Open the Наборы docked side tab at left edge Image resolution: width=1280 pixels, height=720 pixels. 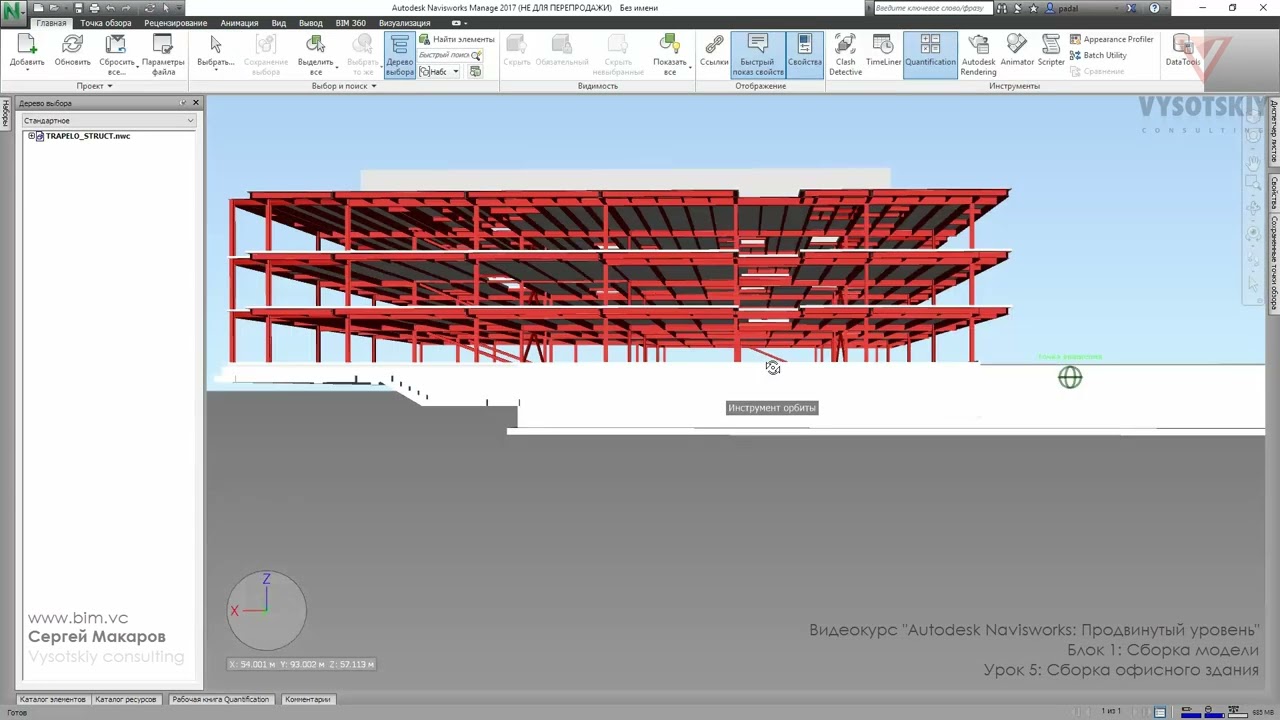point(5,114)
